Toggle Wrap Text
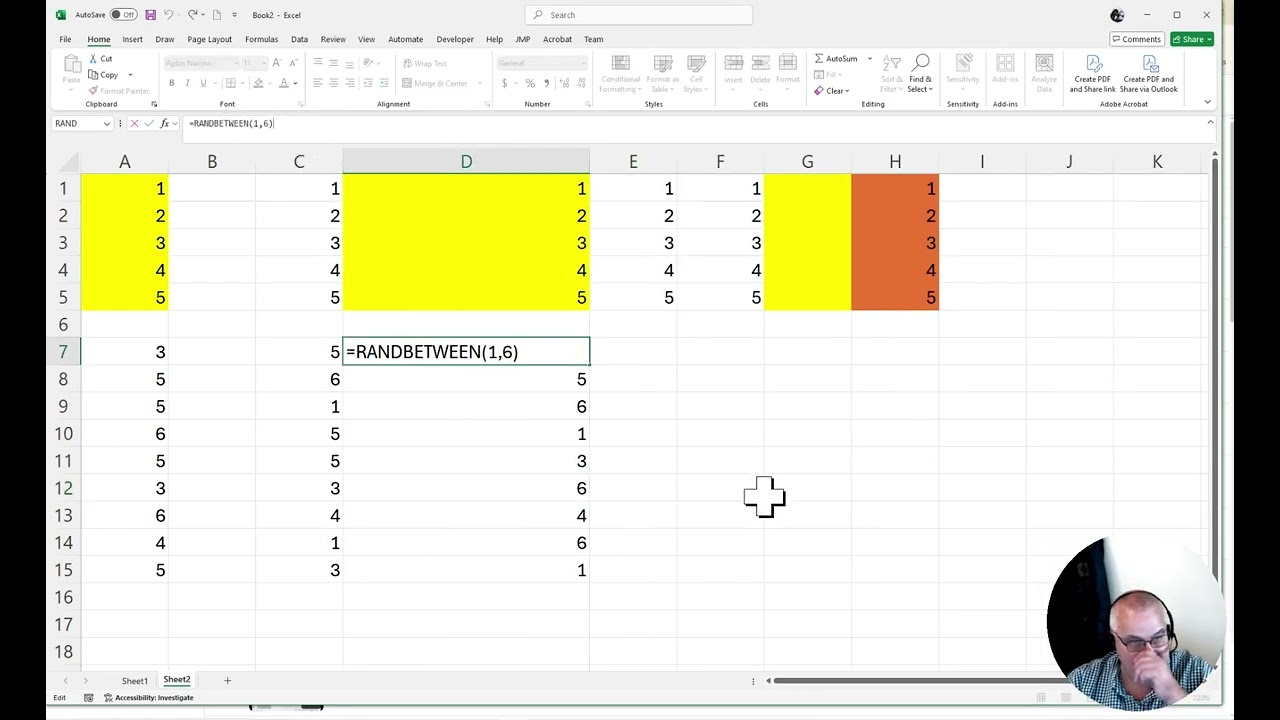Viewport: 1280px width, 720px height. [424, 64]
